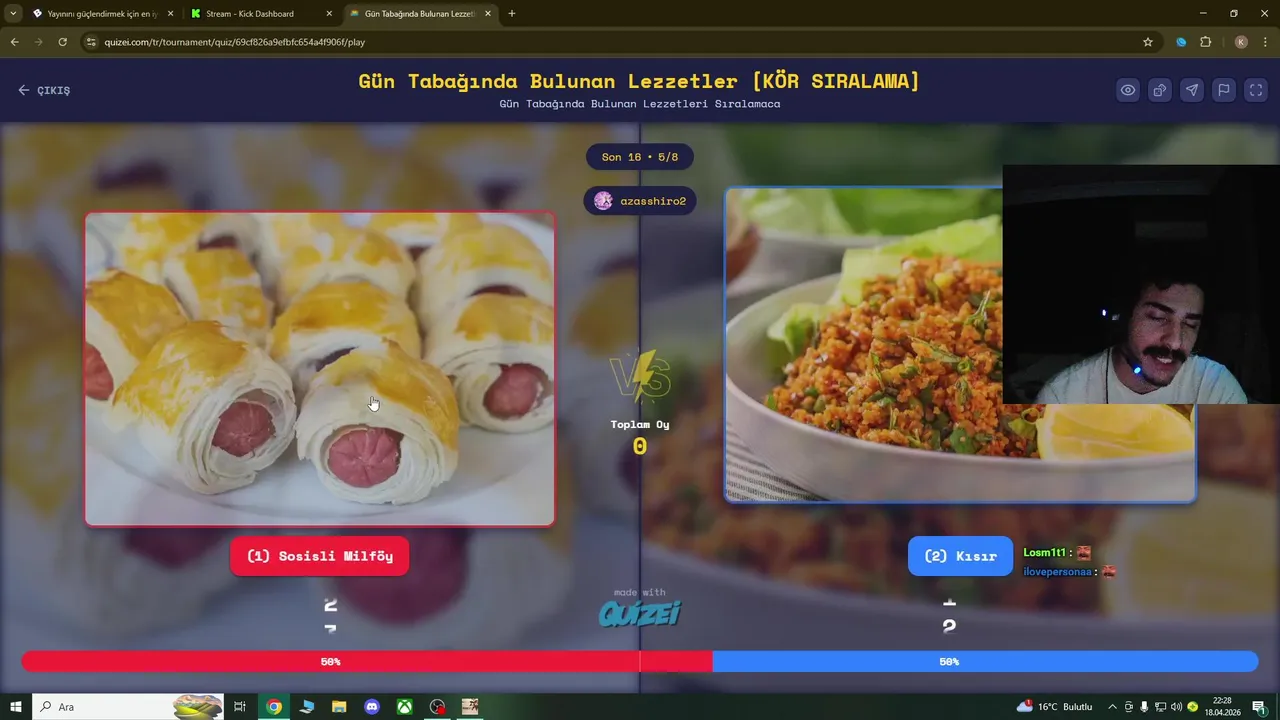
Task: Click the webcam overlay of the streamer
Action: (1141, 284)
